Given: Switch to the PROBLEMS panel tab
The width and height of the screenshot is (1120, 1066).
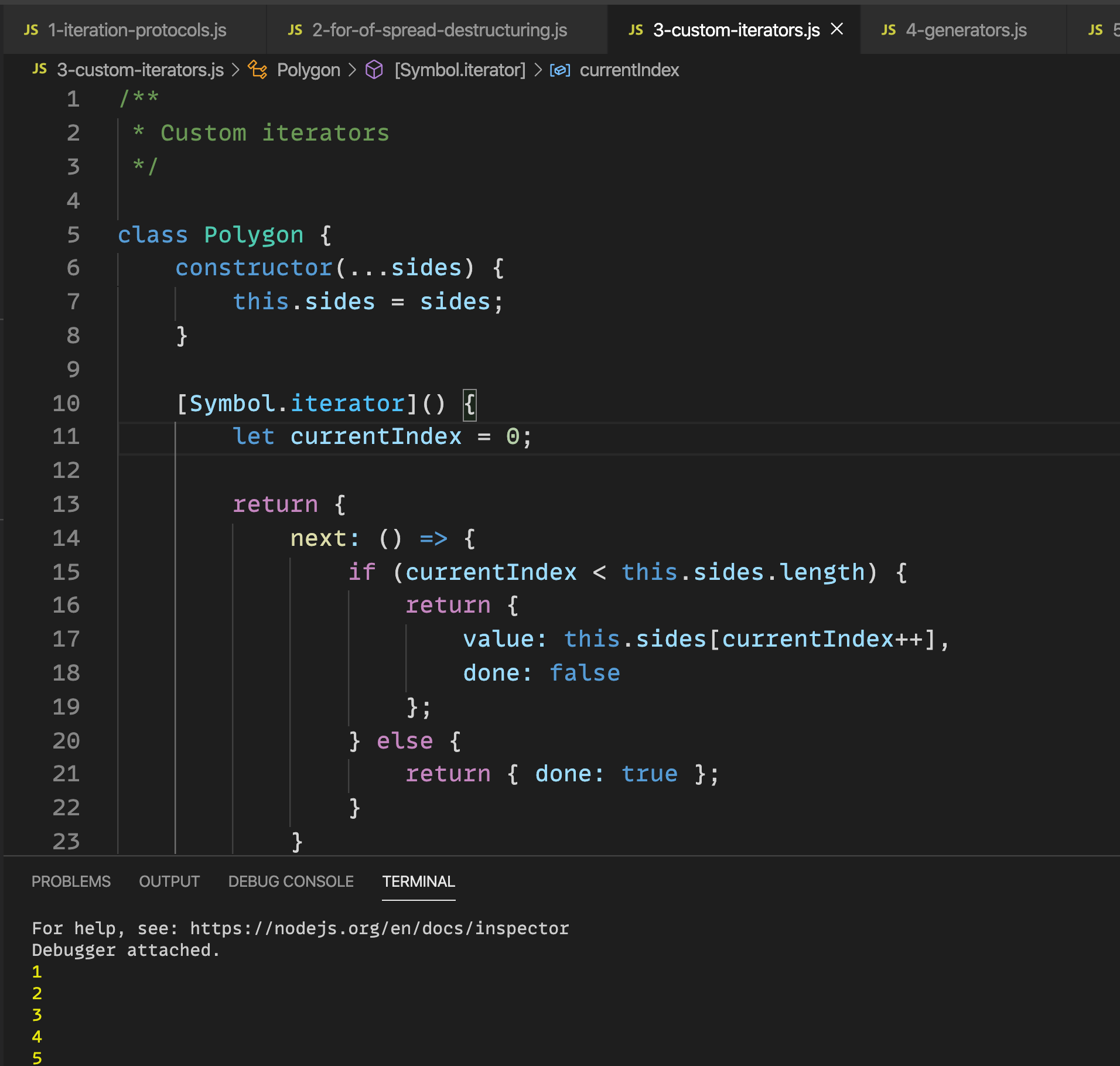Looking at the screenshot, I should (x=71, y=881).
